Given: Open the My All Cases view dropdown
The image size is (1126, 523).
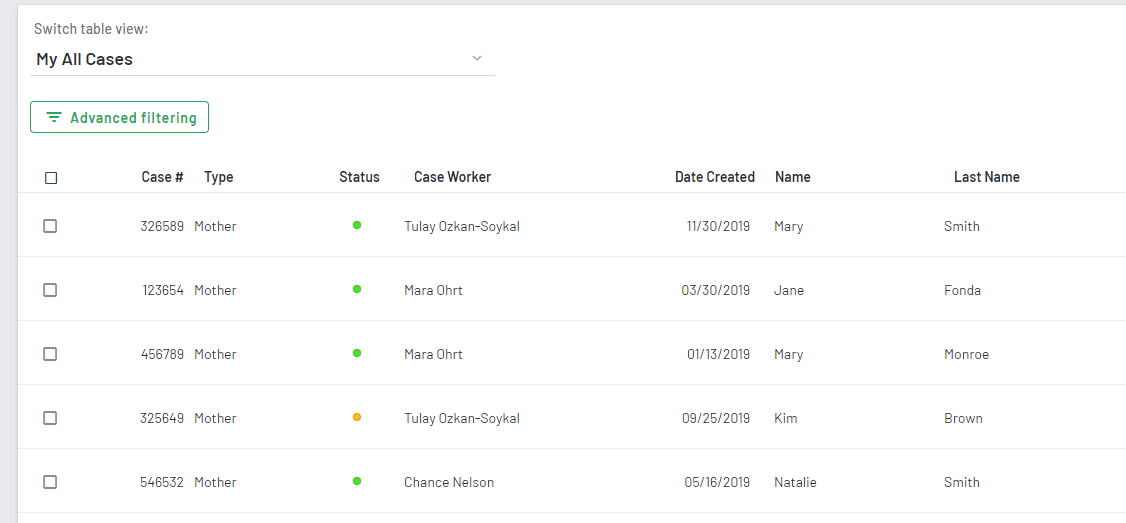Looking at the screenshot, I should tap(262, 59).
